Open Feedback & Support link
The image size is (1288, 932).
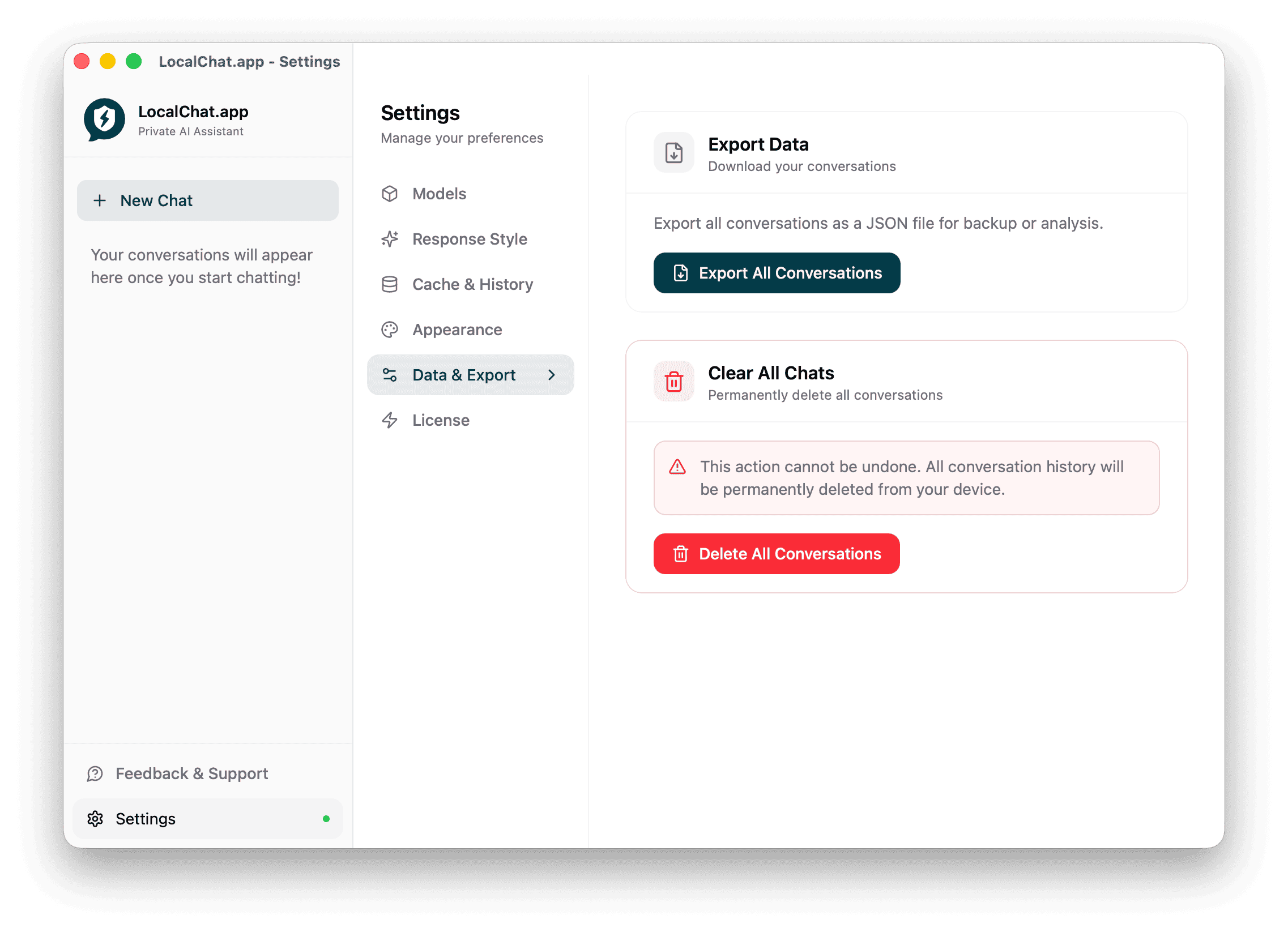coord(191,773)
